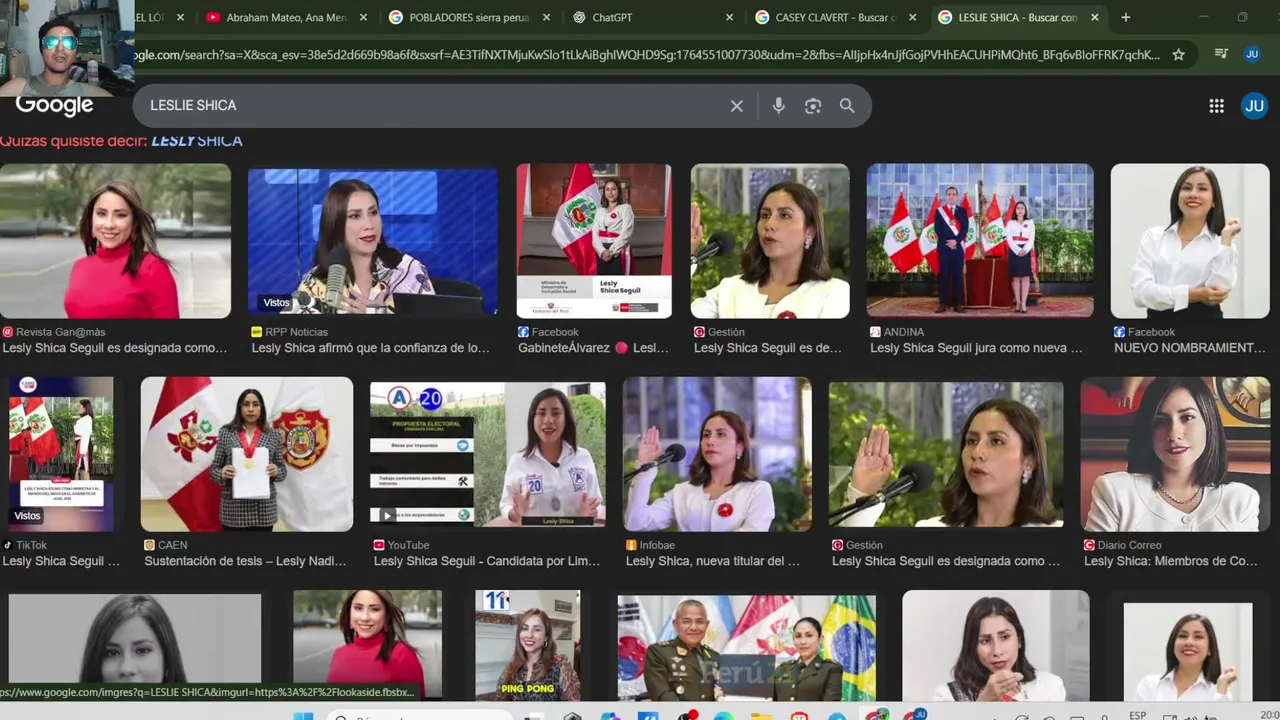The image size is (1280, 720).
Task: Click the magnifying glass search icon
Action: point(847,106)
